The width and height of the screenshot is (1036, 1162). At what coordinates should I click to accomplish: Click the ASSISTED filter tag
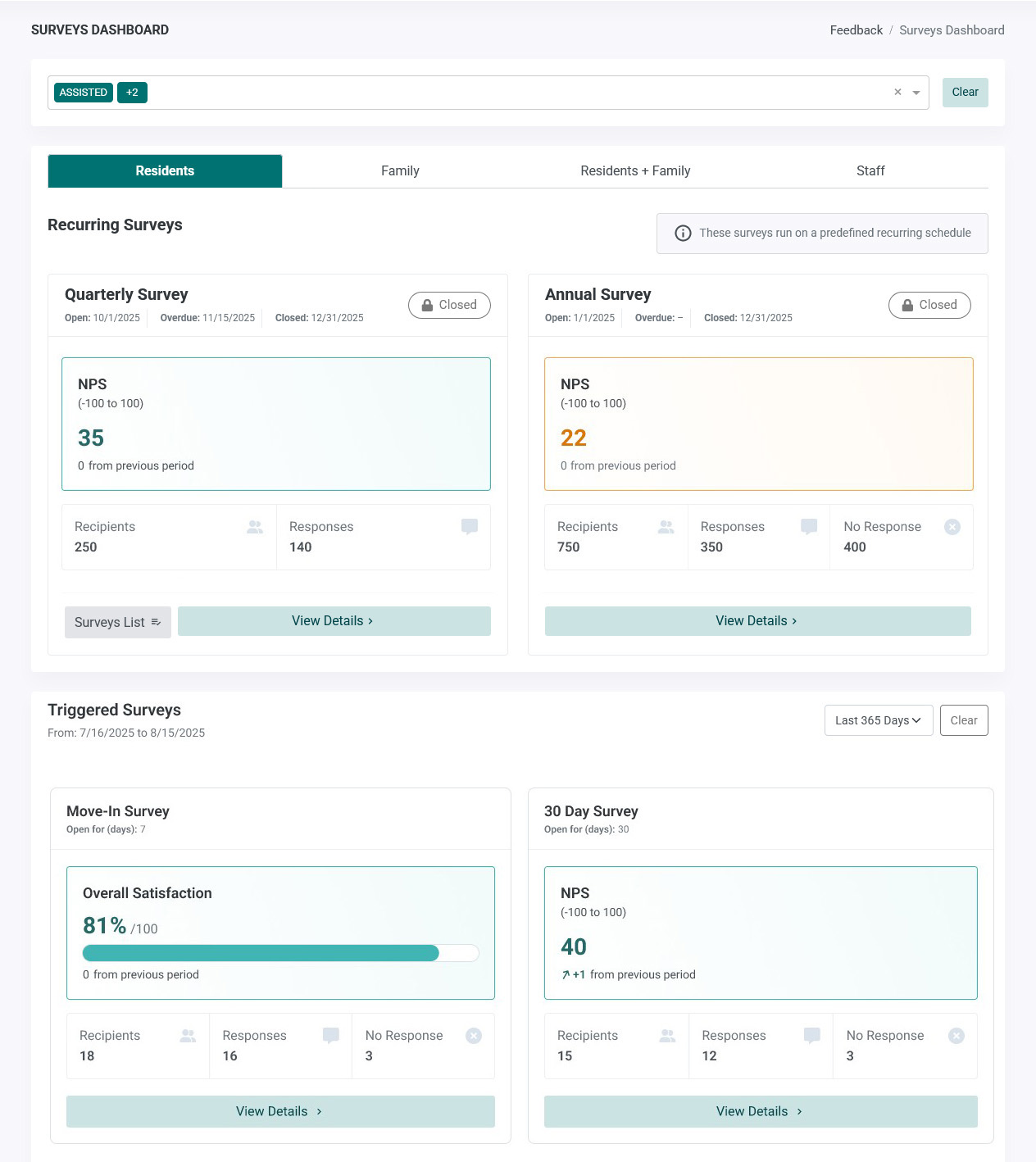click(84, 93)
